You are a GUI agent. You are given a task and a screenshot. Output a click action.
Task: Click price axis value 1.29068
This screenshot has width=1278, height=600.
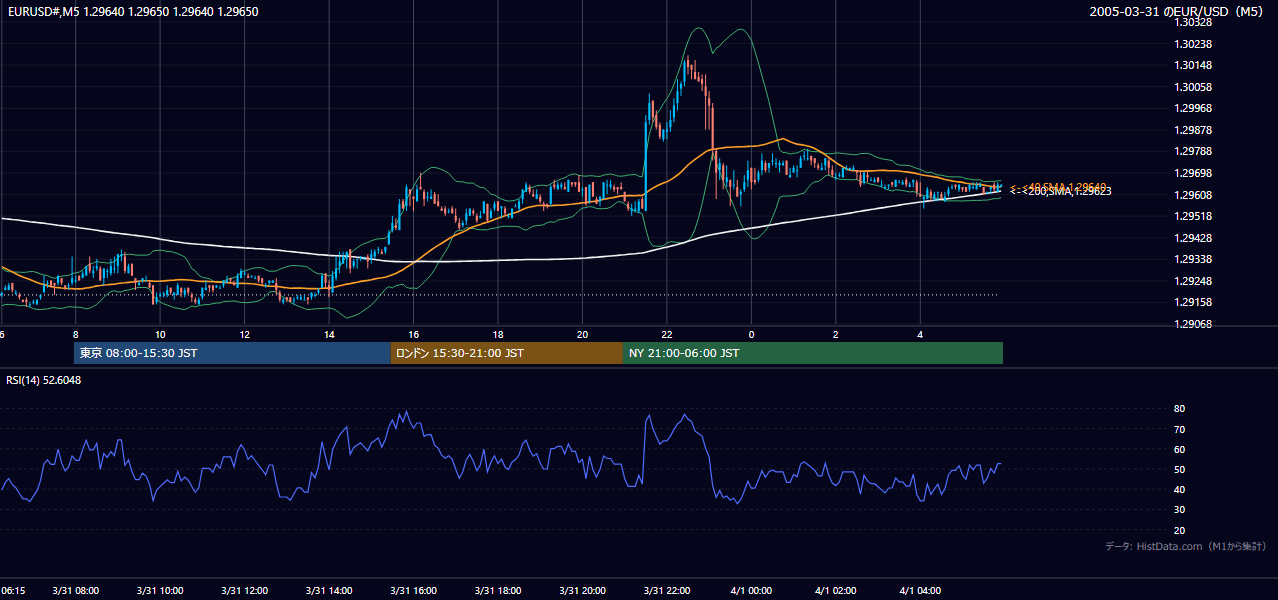1194,324
